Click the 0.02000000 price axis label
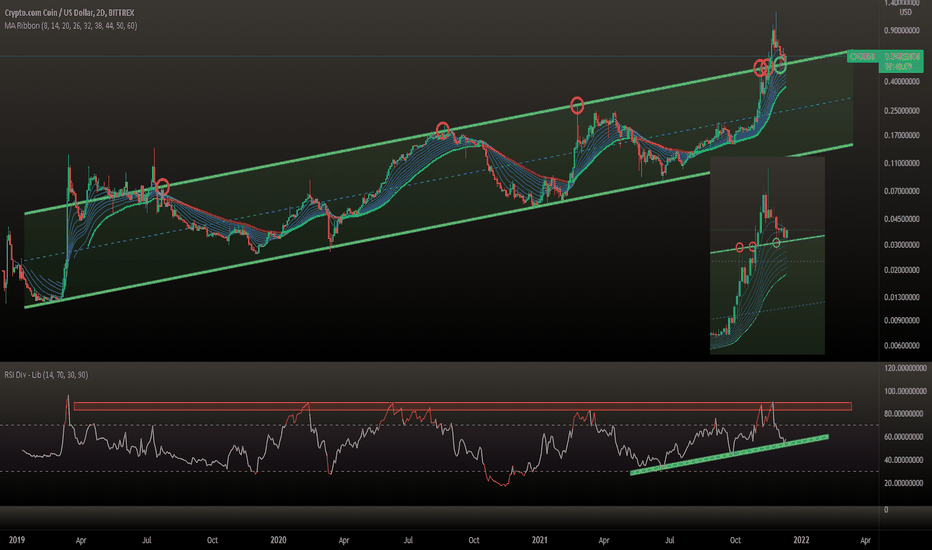The width and height of the screenshot is (932, 550). tap(902, 270)
